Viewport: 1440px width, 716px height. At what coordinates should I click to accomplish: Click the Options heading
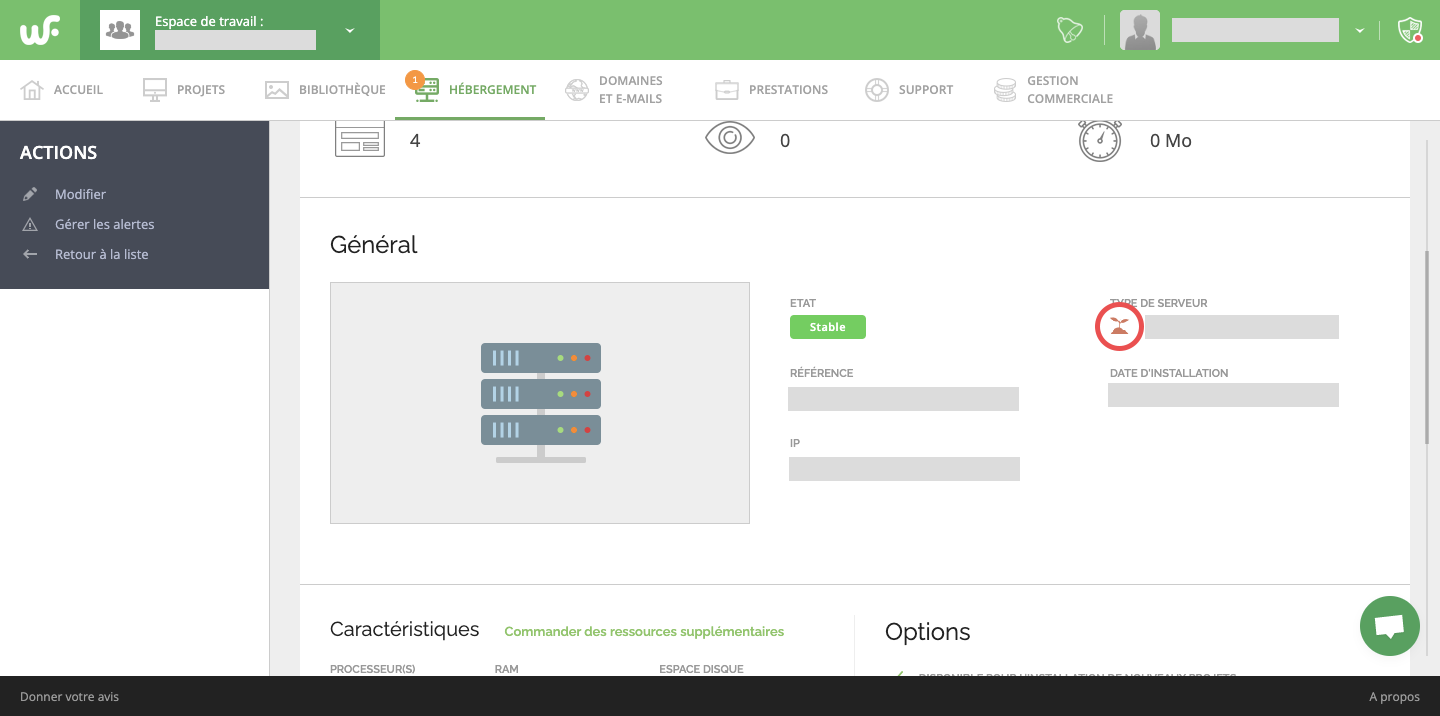[x=928, y=632]
